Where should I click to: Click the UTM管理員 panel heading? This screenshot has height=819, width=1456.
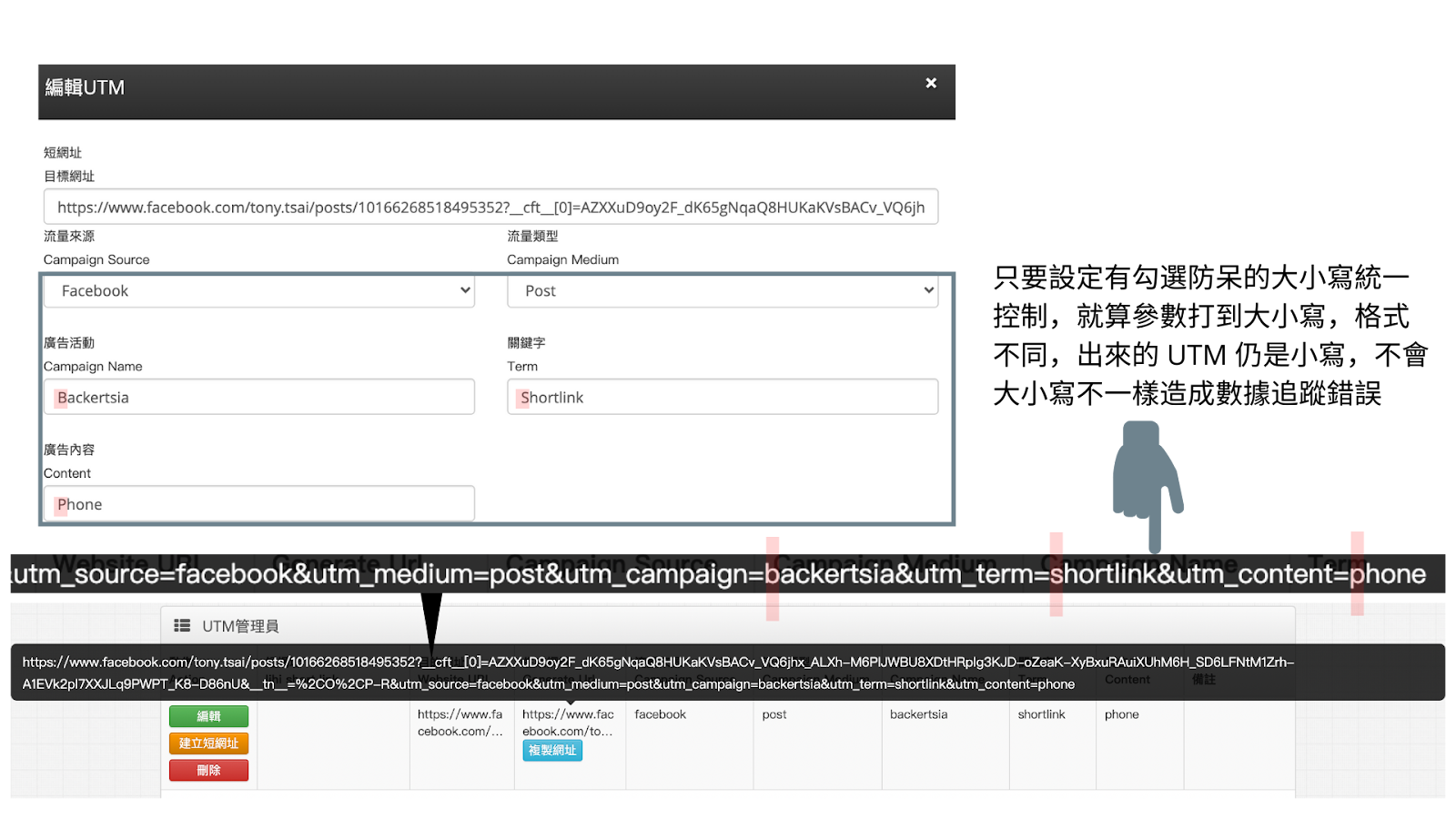[240, 626]
